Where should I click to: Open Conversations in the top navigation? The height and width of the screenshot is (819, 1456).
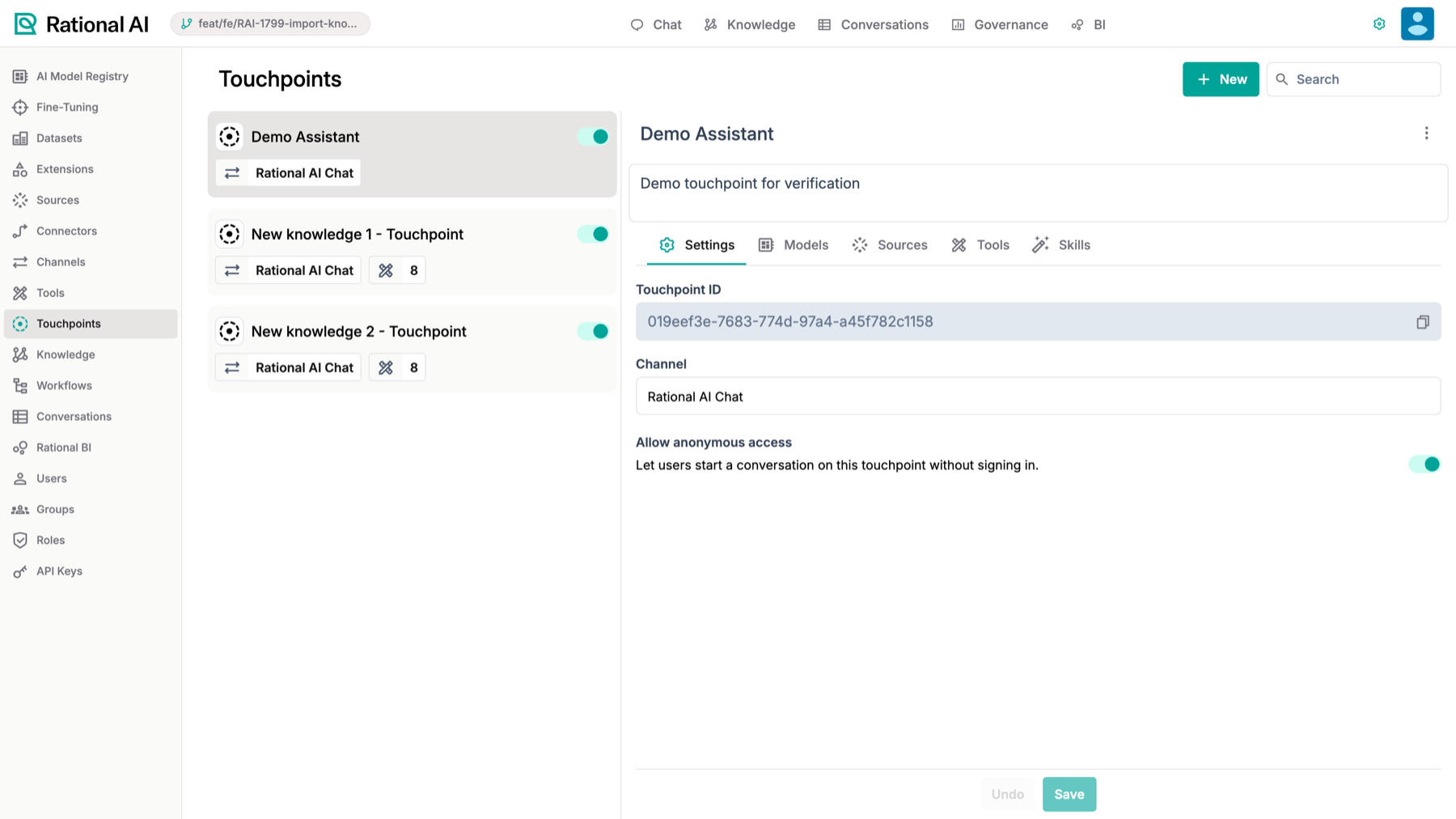tap(874, 25)
